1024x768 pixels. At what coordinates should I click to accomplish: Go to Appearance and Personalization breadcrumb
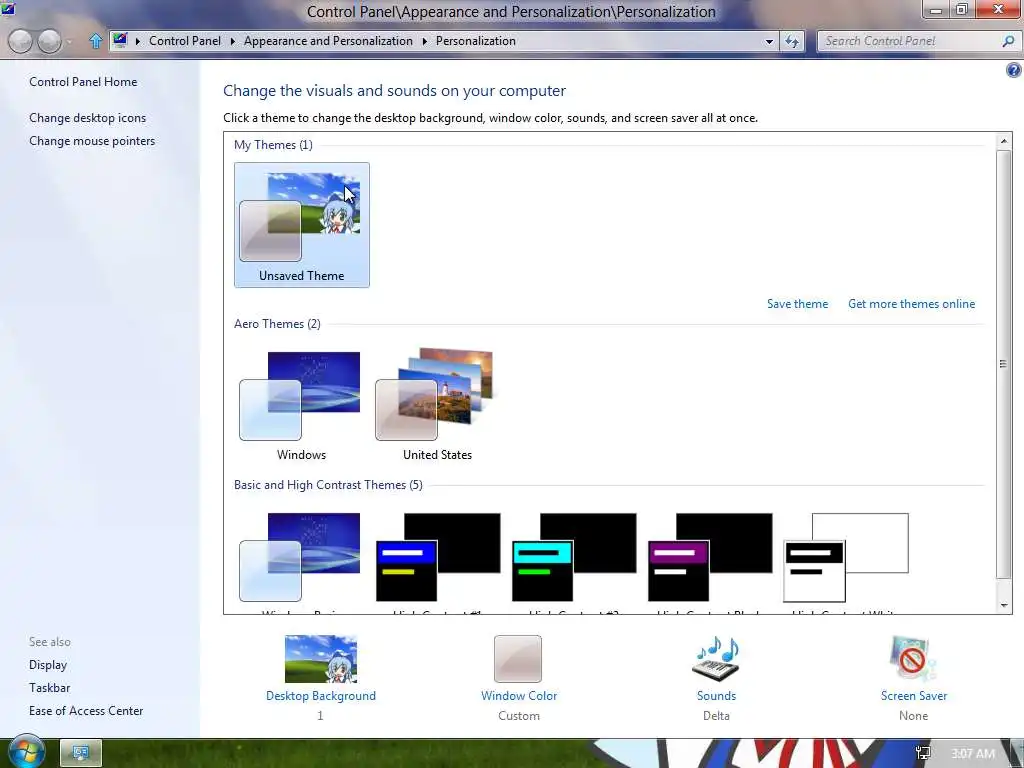tap(328, 40)
